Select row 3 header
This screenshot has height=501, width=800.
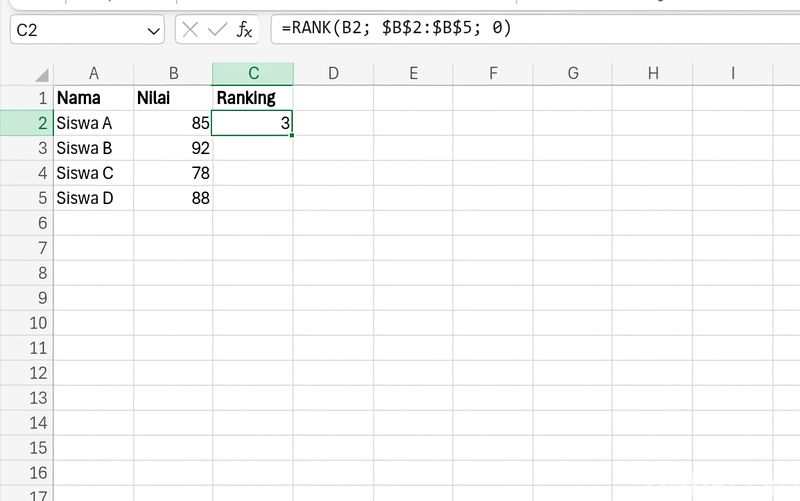click(27, 148)
